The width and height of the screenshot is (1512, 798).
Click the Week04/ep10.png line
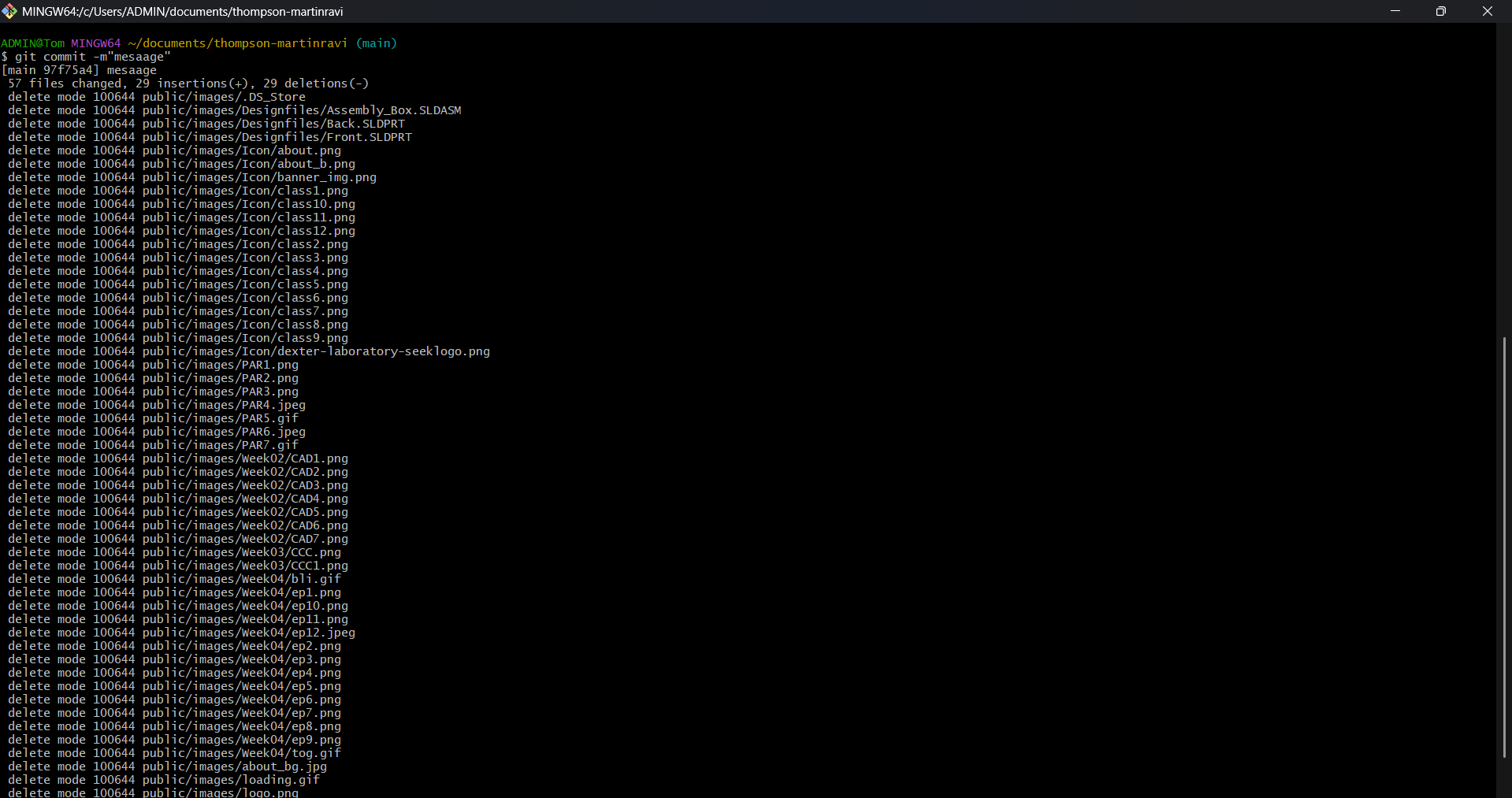(178, 606)
